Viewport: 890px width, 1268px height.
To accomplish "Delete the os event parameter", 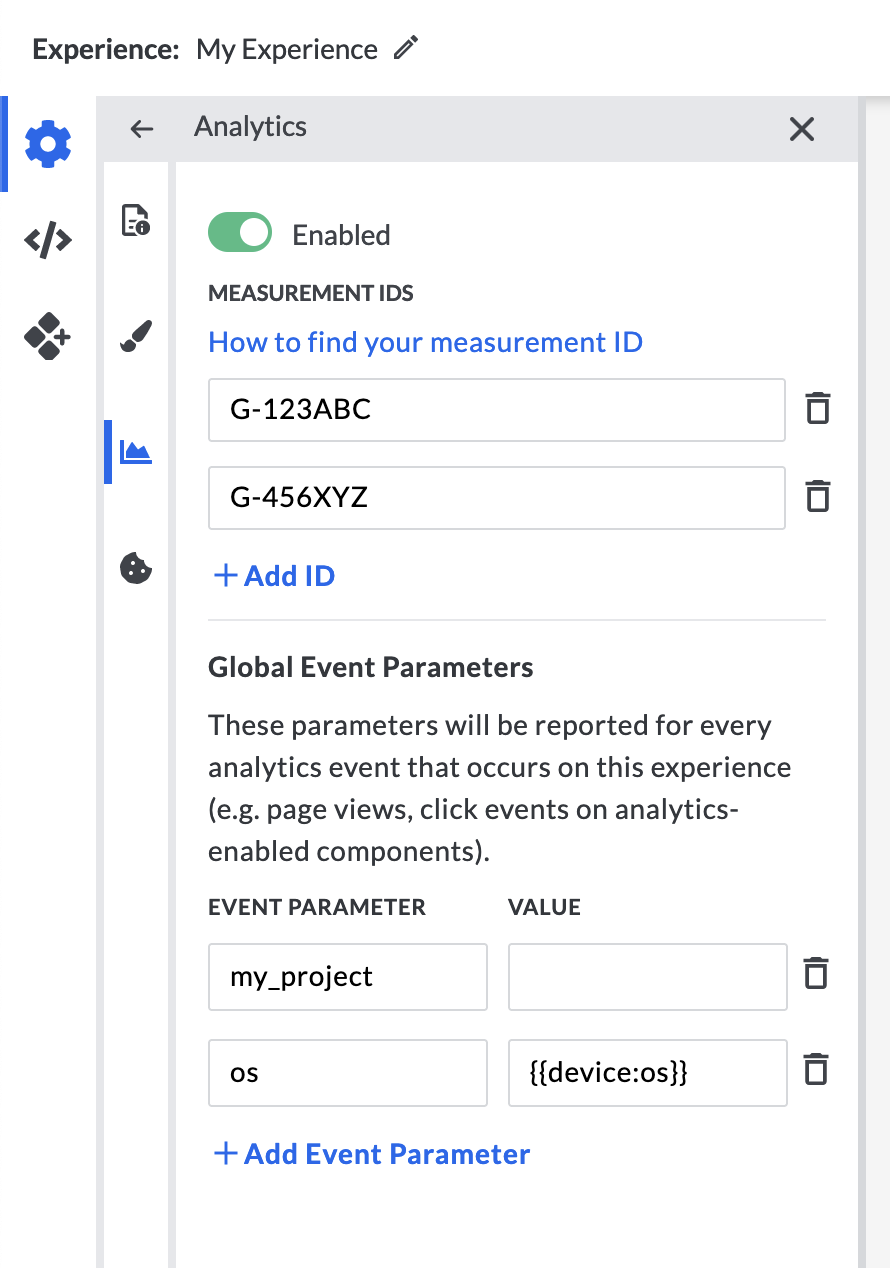I will point(816,1070).
